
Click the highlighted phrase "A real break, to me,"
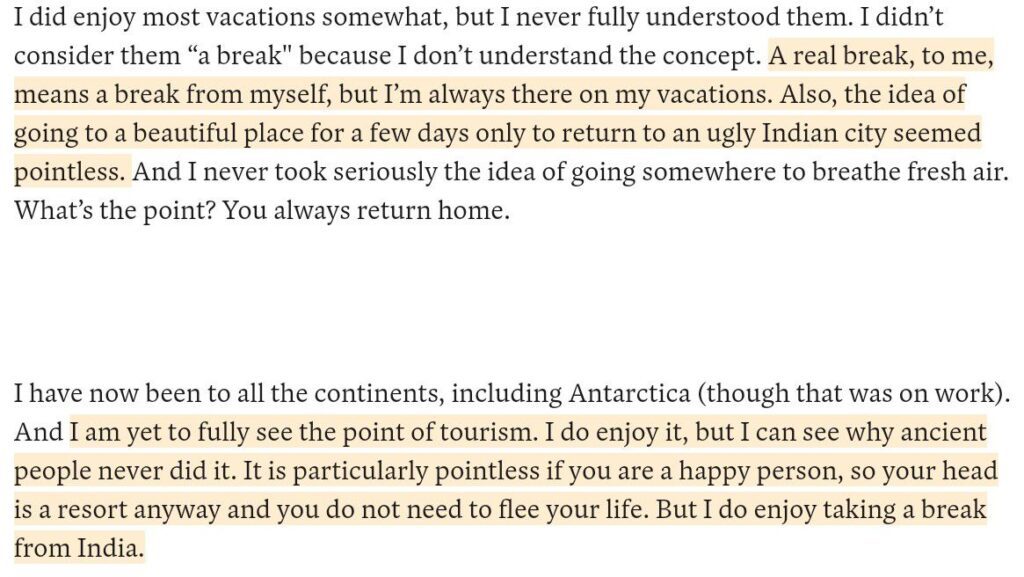[881, 56]
